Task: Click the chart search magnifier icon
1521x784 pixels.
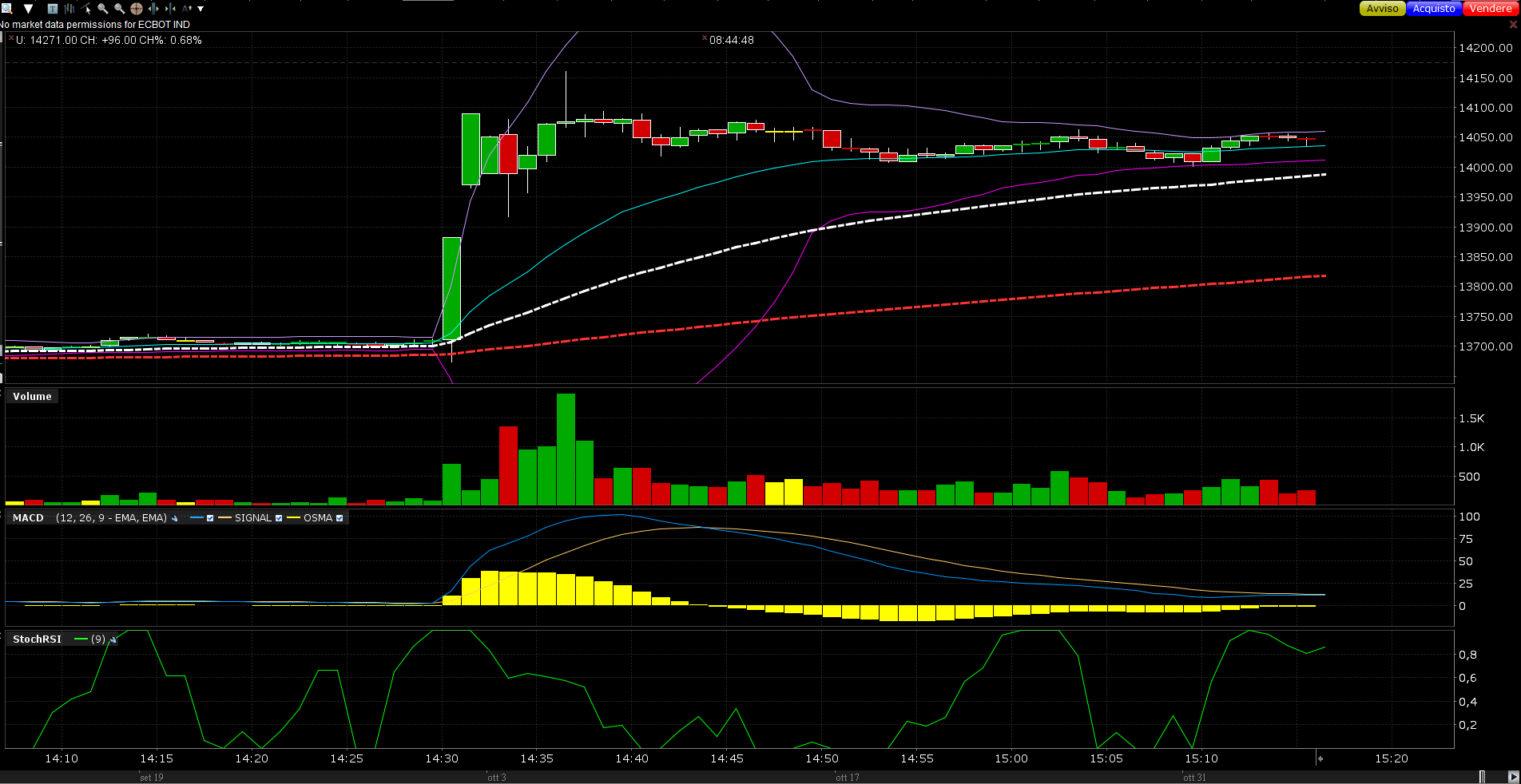Action: 6,9
